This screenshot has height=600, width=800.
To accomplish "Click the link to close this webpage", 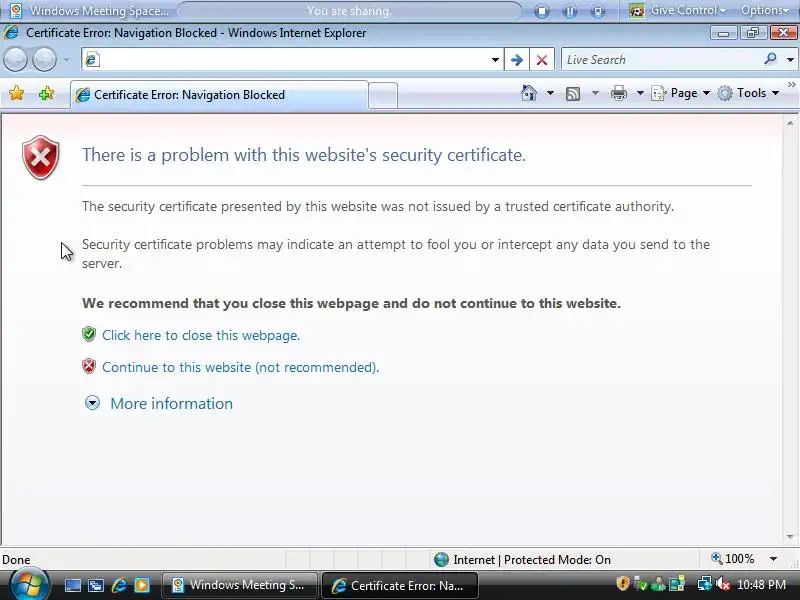I will click(x=201, y=335).
